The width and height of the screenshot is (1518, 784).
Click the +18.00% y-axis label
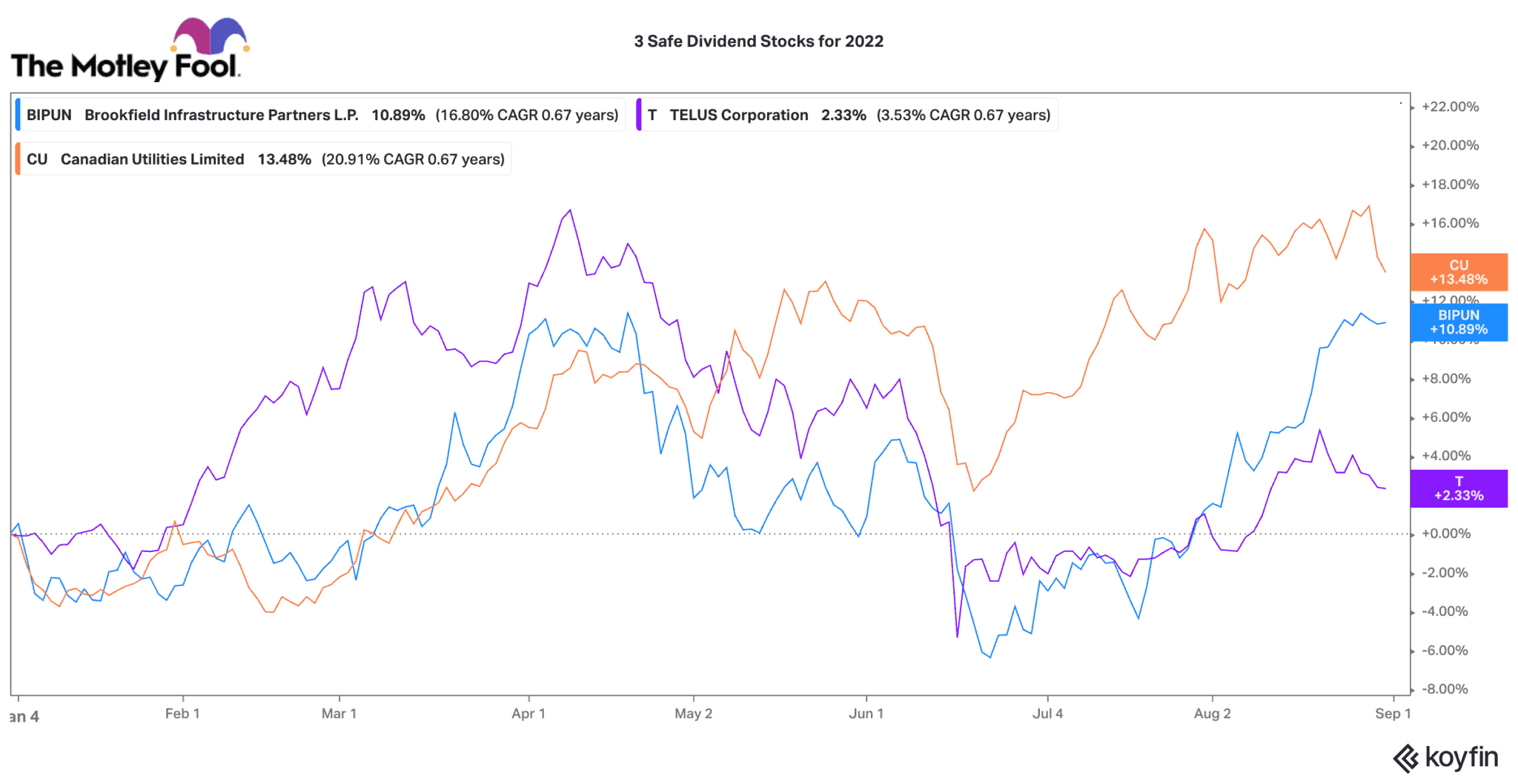coord(1450,185)
